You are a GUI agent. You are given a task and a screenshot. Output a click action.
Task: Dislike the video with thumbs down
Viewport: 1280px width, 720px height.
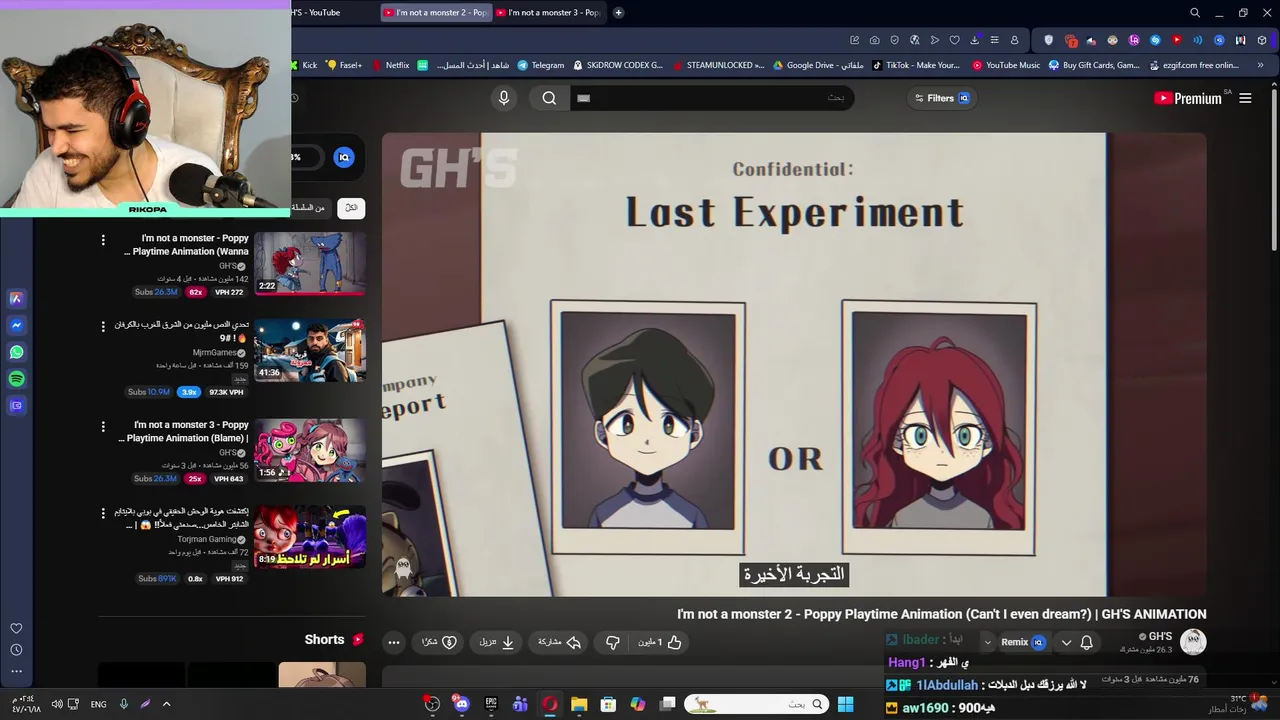(x=613, y=642)
